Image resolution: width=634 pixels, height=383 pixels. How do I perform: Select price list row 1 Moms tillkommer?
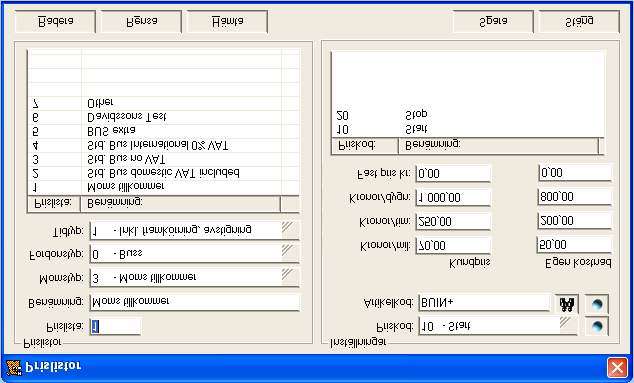tap(163, 187)
